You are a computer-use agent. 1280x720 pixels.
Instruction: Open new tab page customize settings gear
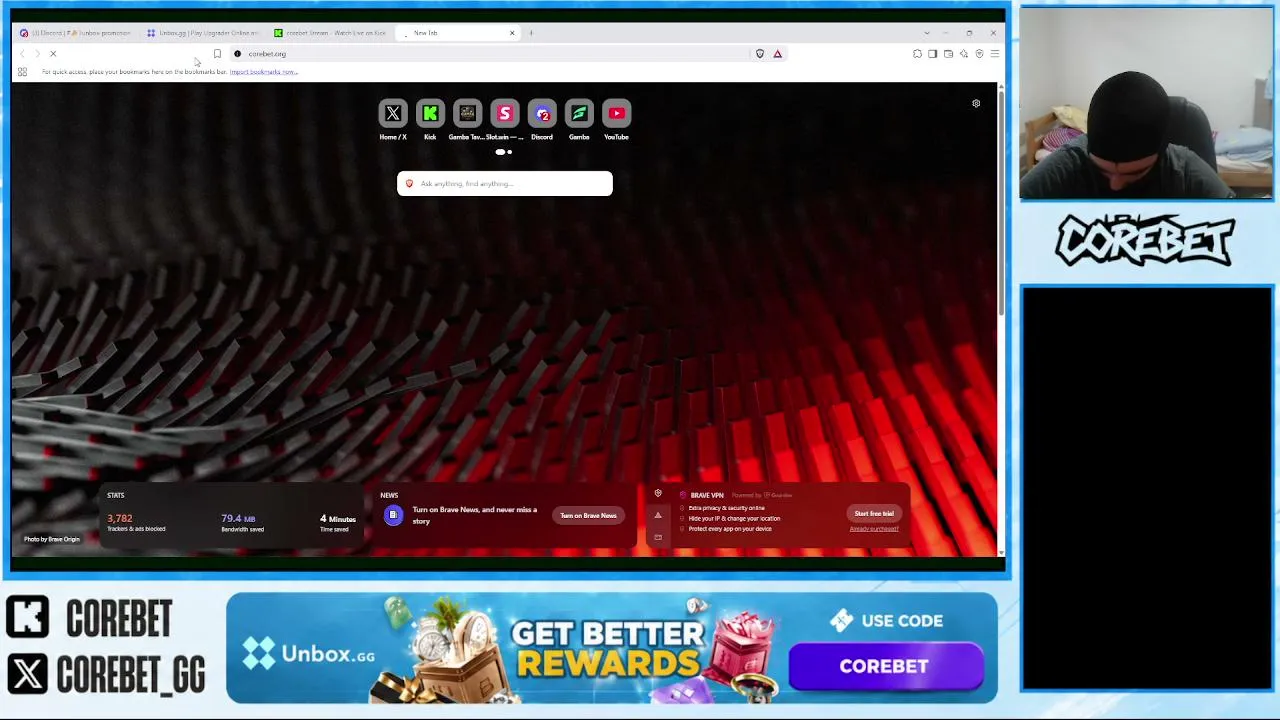coord(976,103)
